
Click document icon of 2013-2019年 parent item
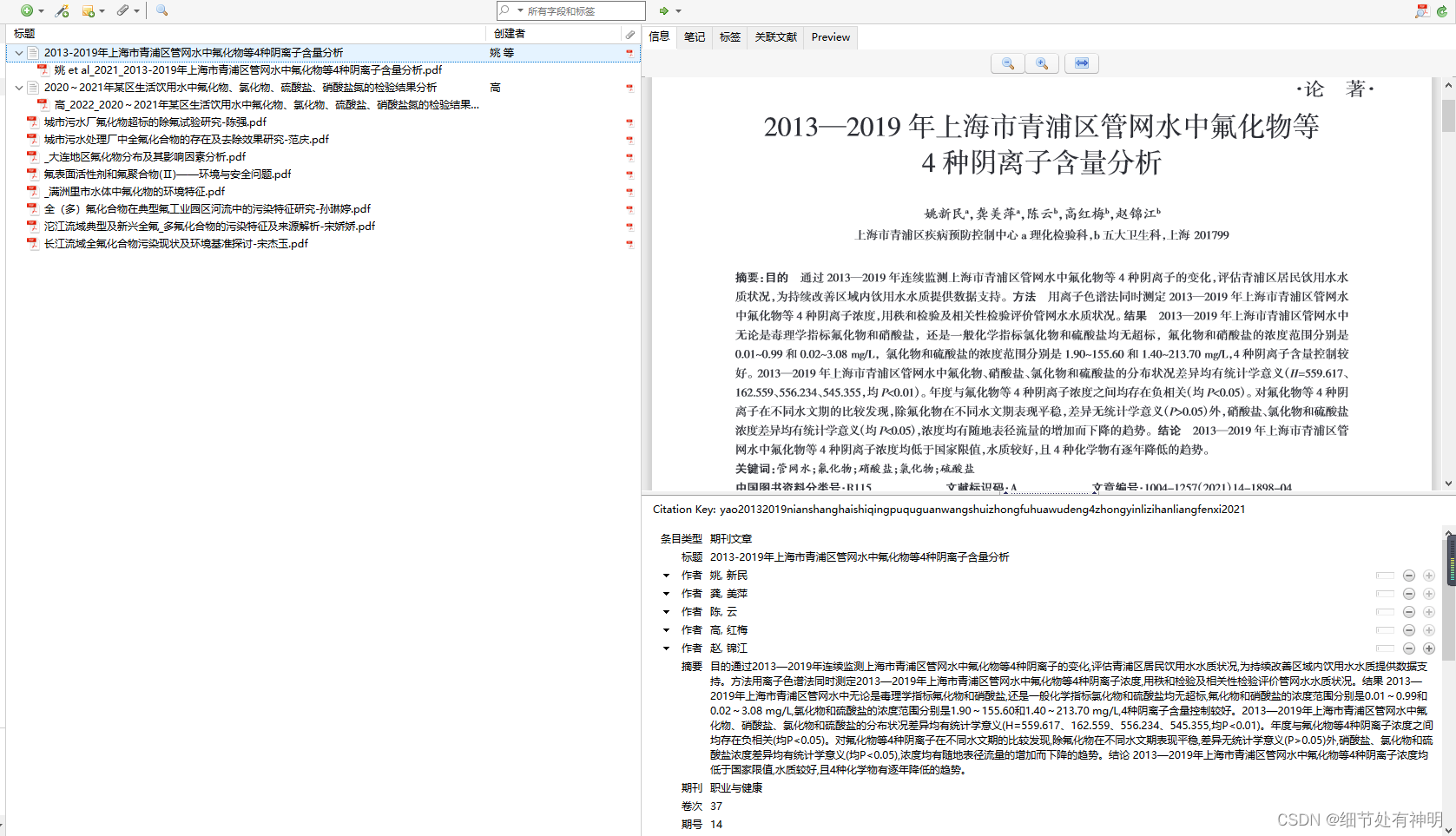tap(33, 53)
